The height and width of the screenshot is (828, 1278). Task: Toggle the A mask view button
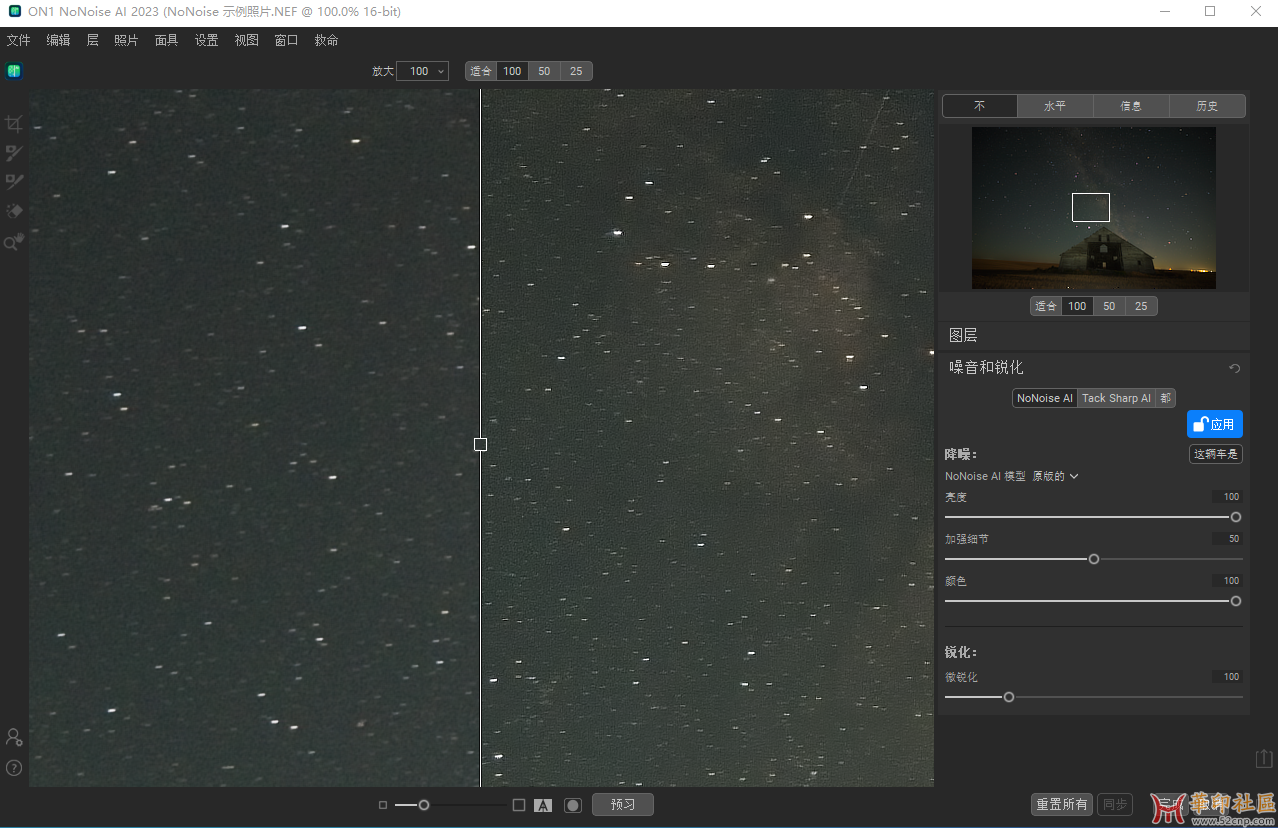pos(543,805)
